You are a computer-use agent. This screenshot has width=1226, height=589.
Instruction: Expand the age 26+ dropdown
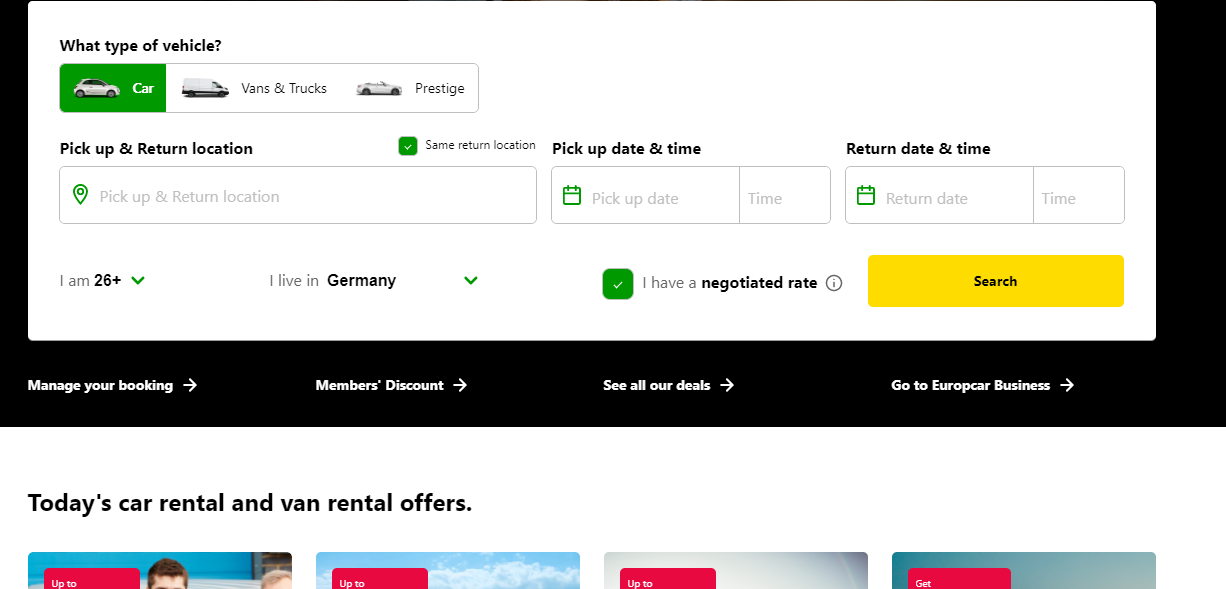103,281
